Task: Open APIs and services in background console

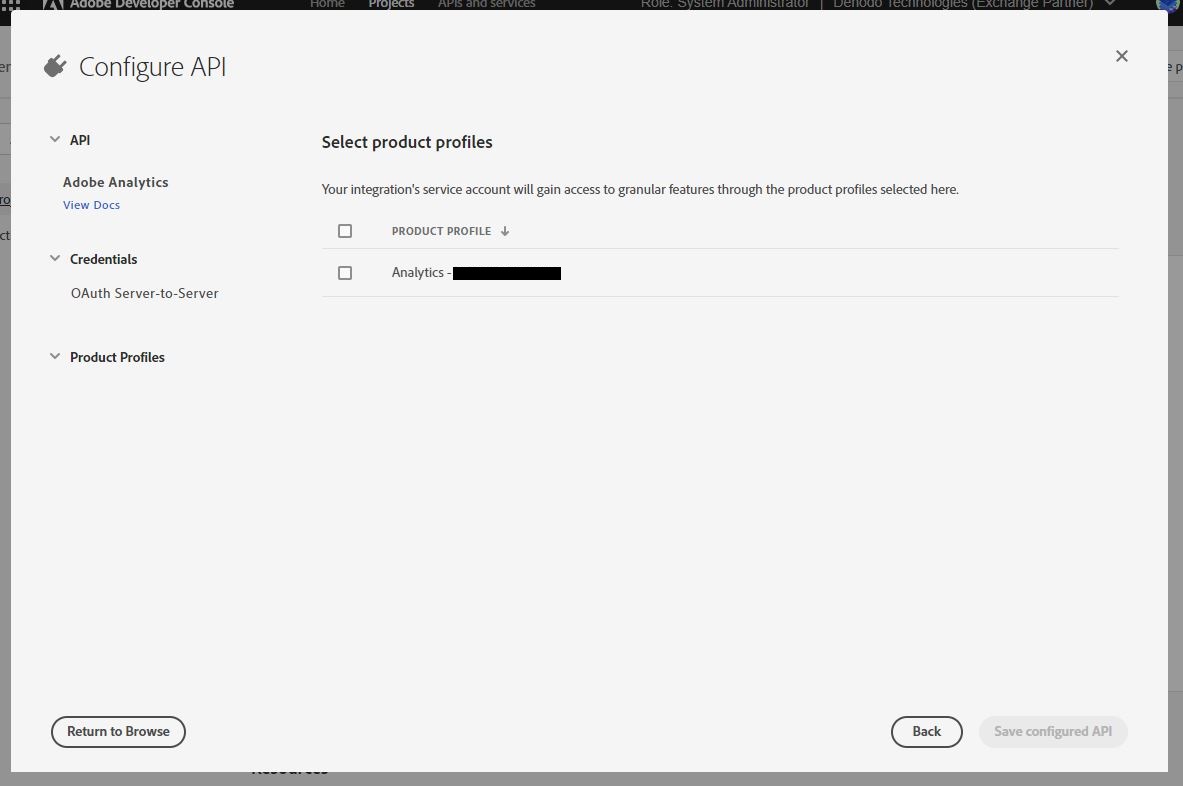Action: click(487, 5)
